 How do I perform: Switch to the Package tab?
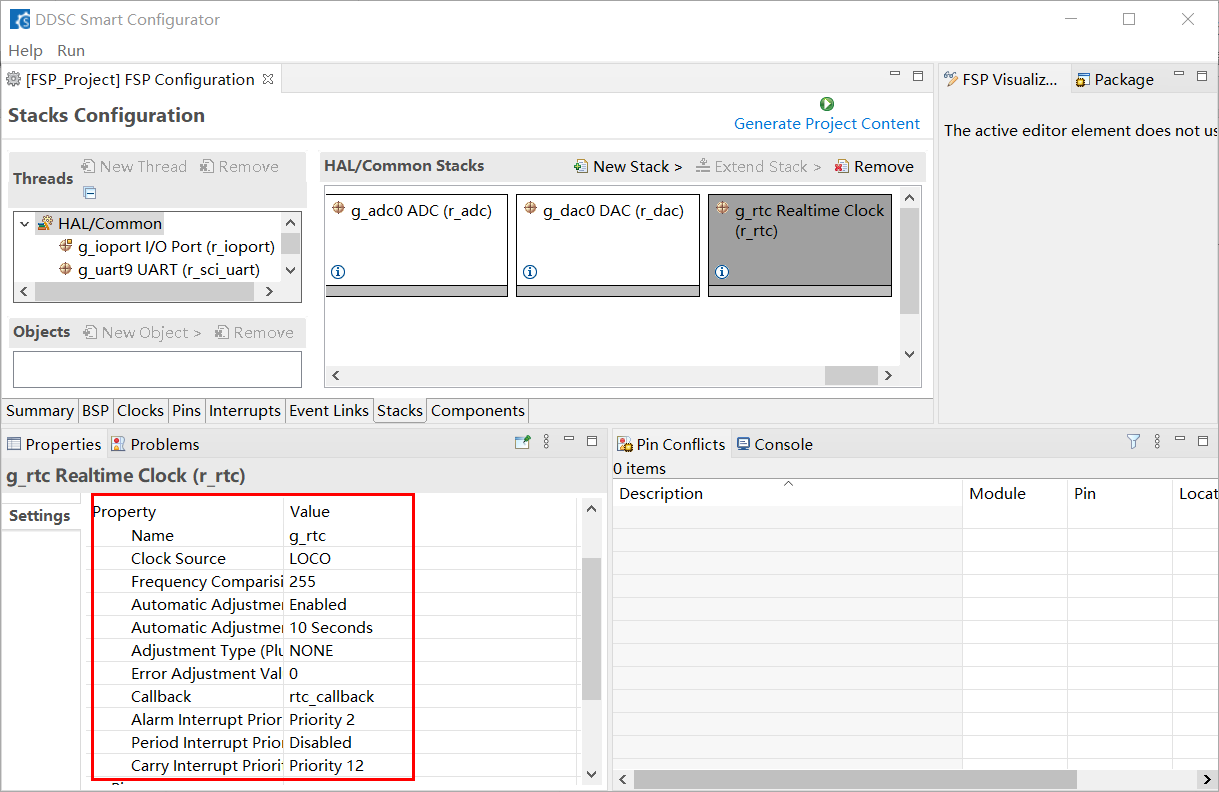click(x=1114, y=80)
